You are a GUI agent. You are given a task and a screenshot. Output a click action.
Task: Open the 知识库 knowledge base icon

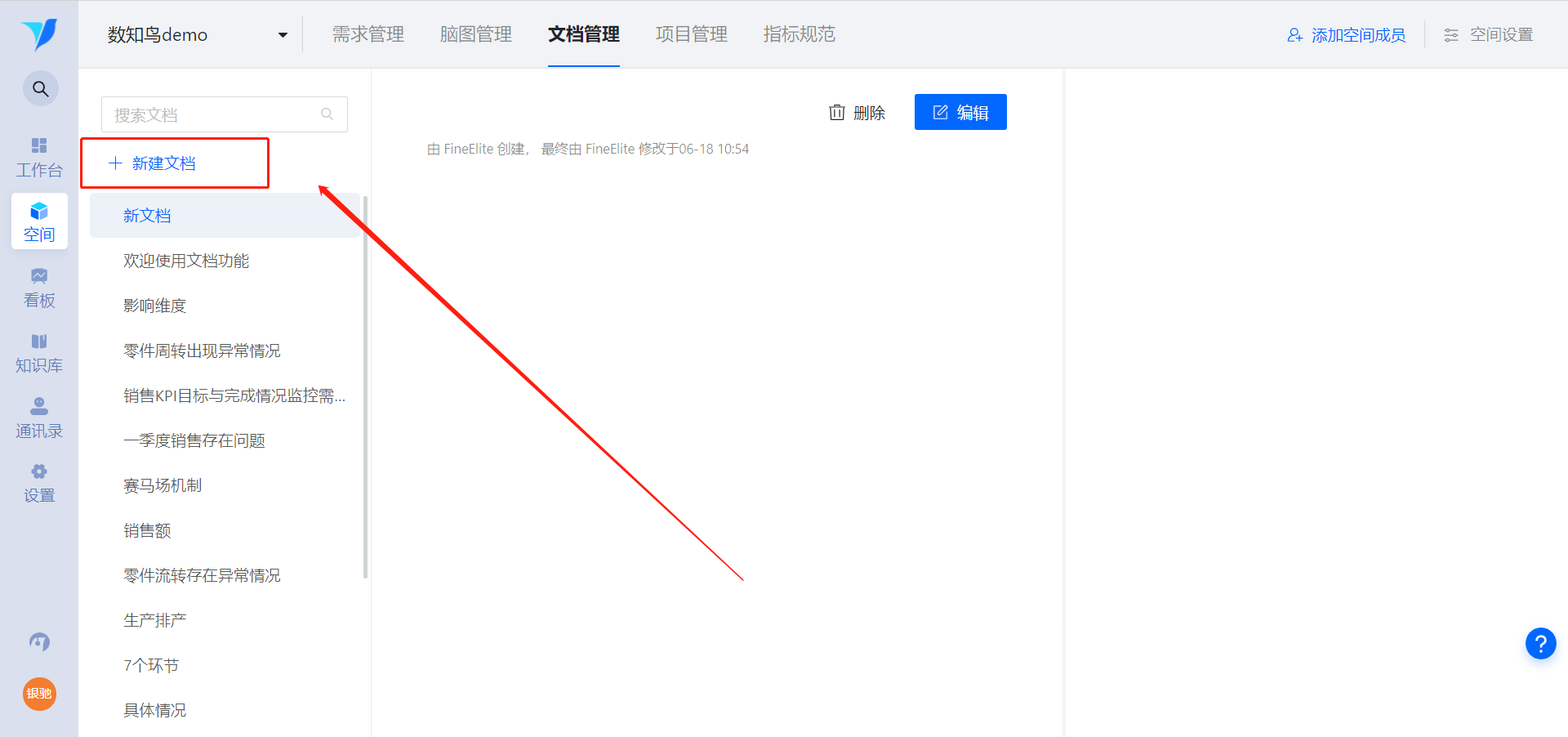(39, 353)
